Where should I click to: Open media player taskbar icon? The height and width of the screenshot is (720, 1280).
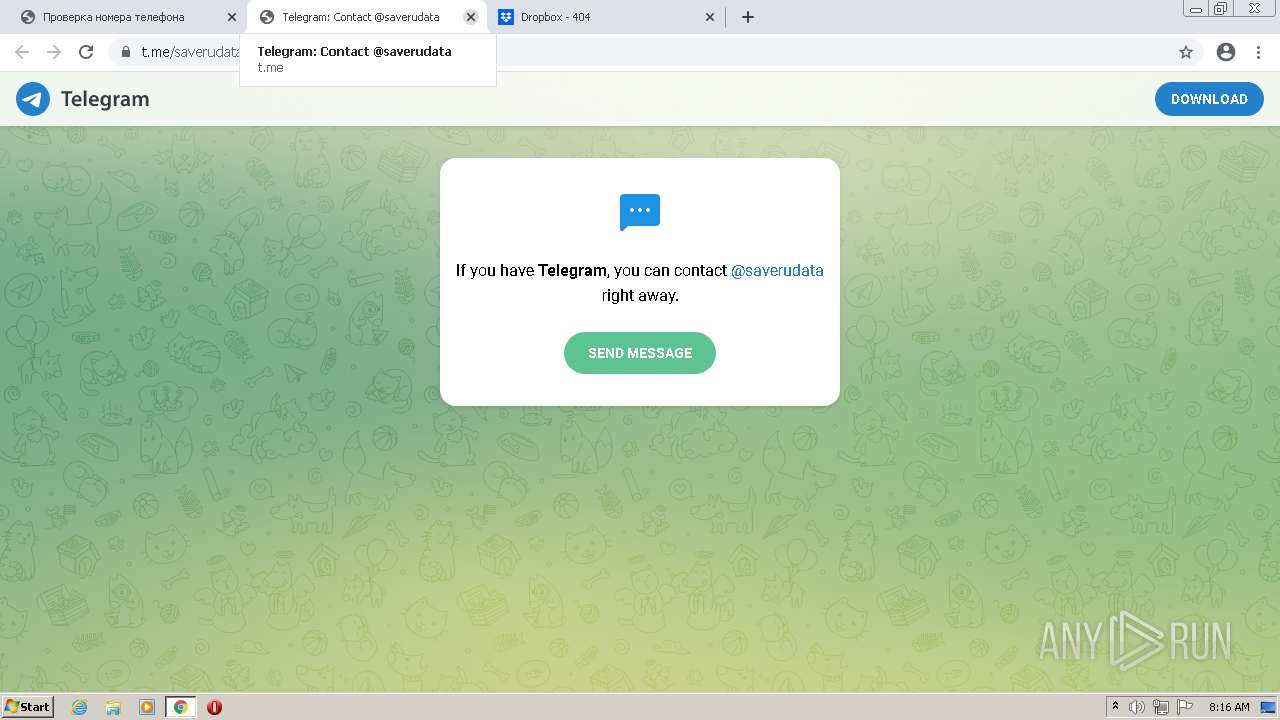click(x=147, y=707)
